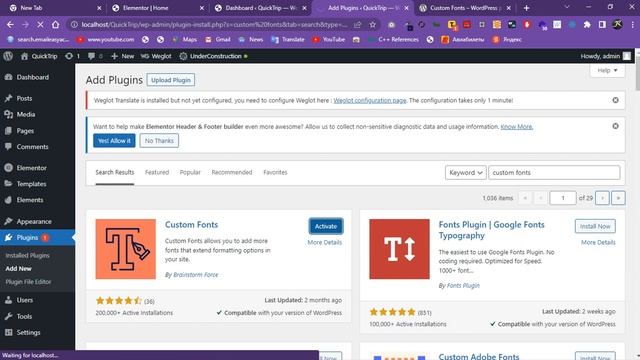The height and width of the screenshot is (360, 640).
Task: Open Installed Plugins submenu item
Action: point(27,256)
